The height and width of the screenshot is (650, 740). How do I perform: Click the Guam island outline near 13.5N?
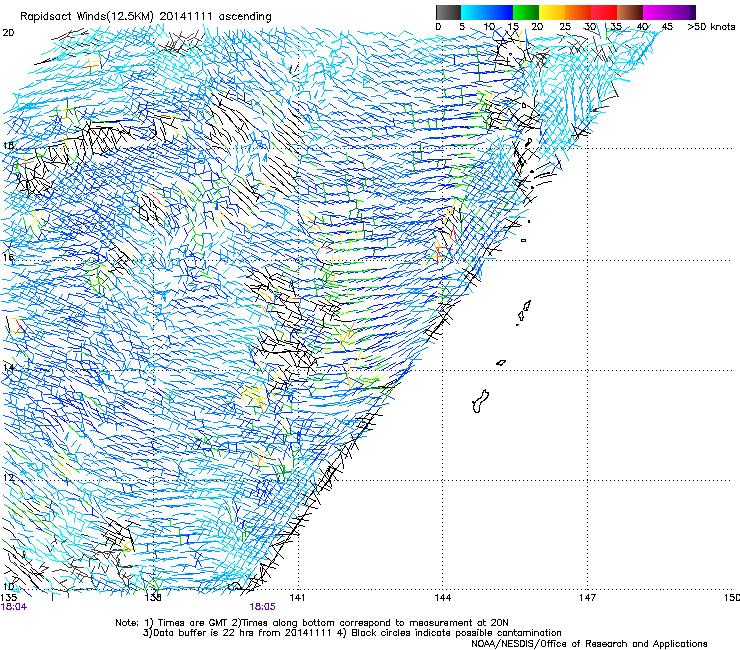click(480, 401)
